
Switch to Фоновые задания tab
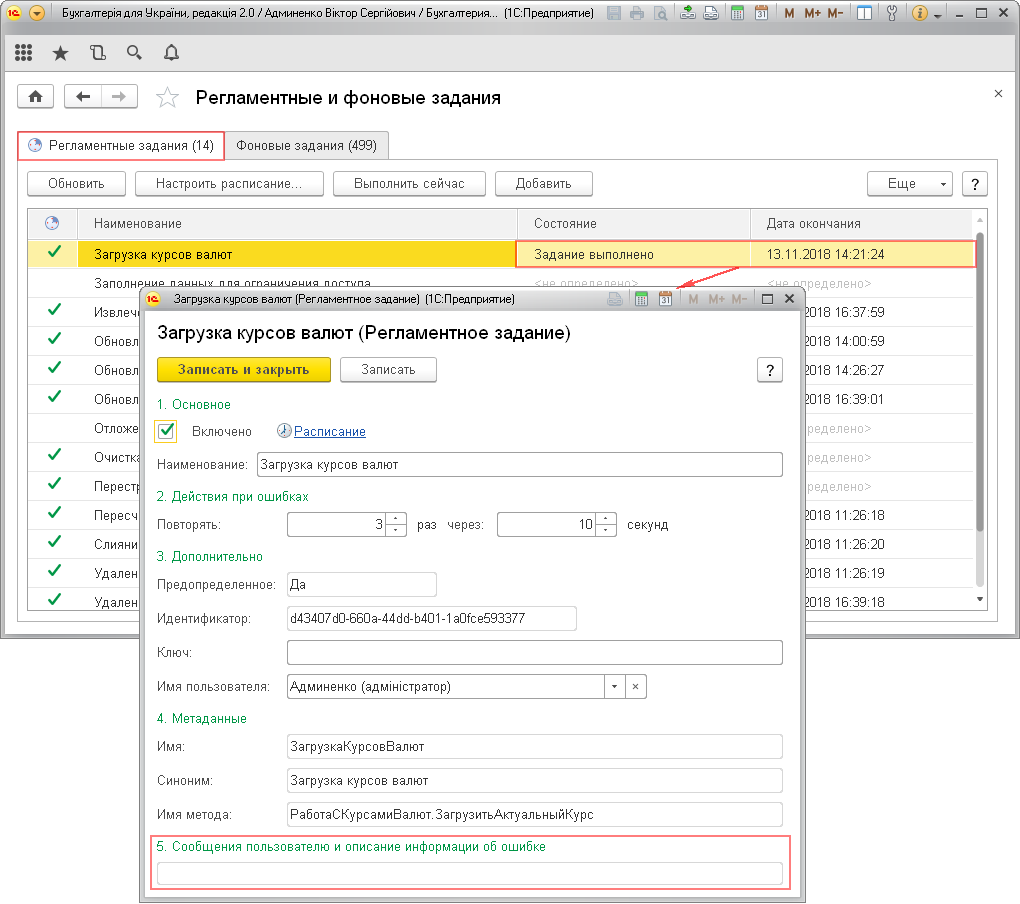pos(306,146)
